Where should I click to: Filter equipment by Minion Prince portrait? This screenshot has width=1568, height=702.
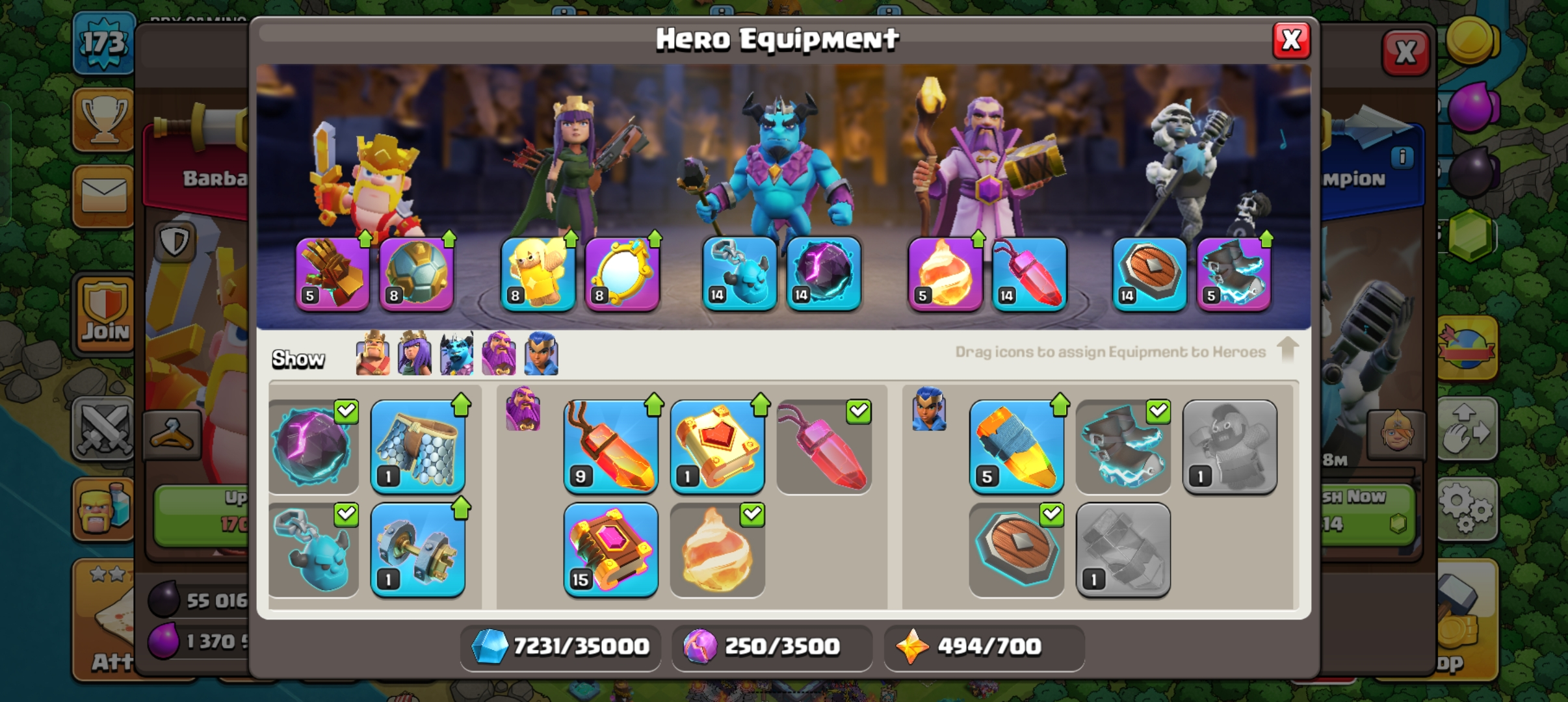[x=456, y=353]
